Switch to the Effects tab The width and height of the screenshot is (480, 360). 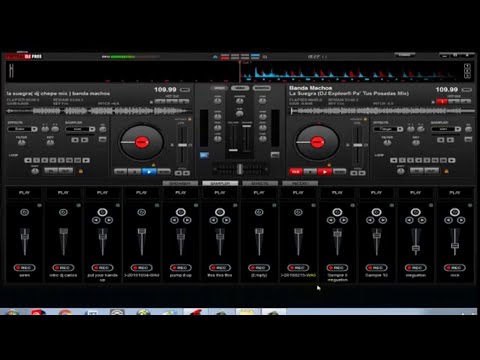[260, 183]
